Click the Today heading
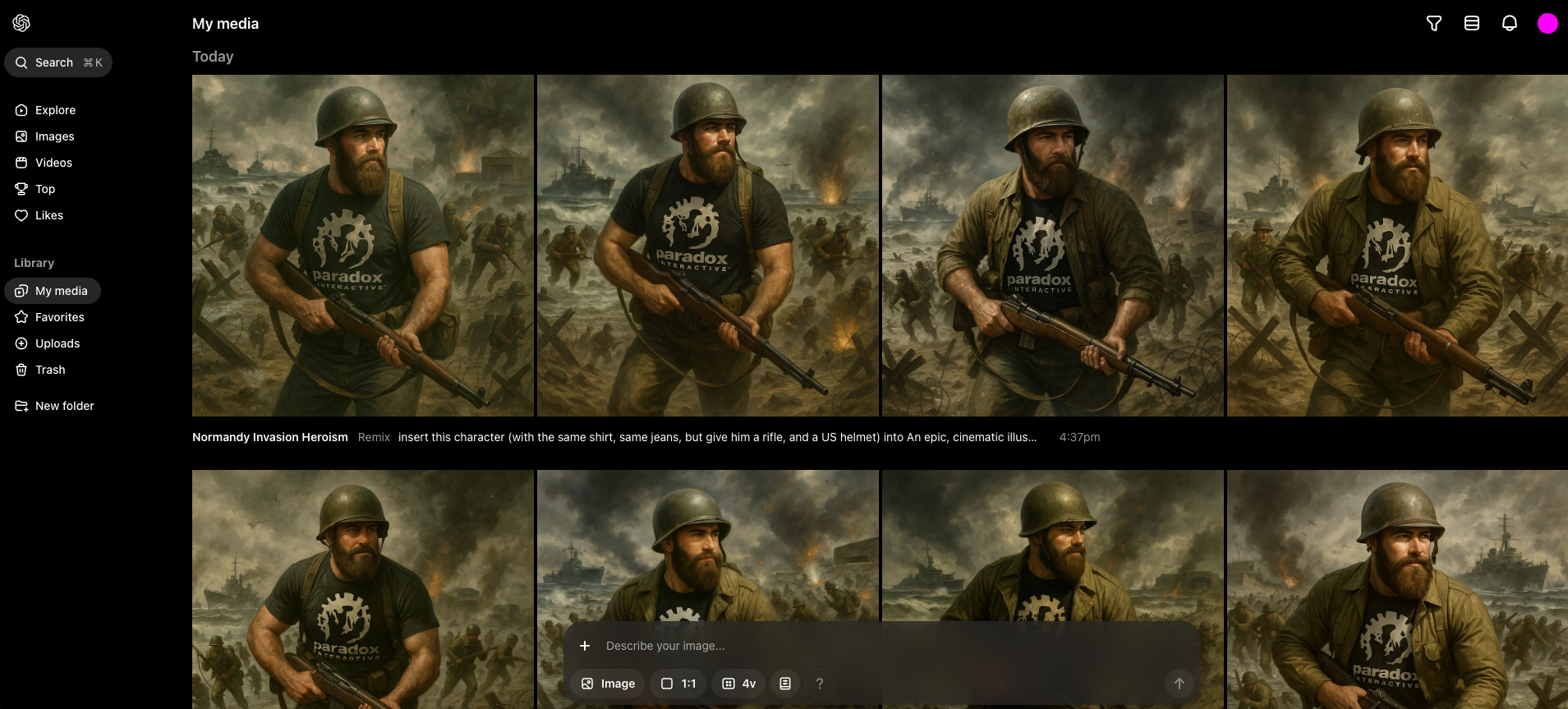This screenshot has width=1568, height=709. [x=213, y=57]
